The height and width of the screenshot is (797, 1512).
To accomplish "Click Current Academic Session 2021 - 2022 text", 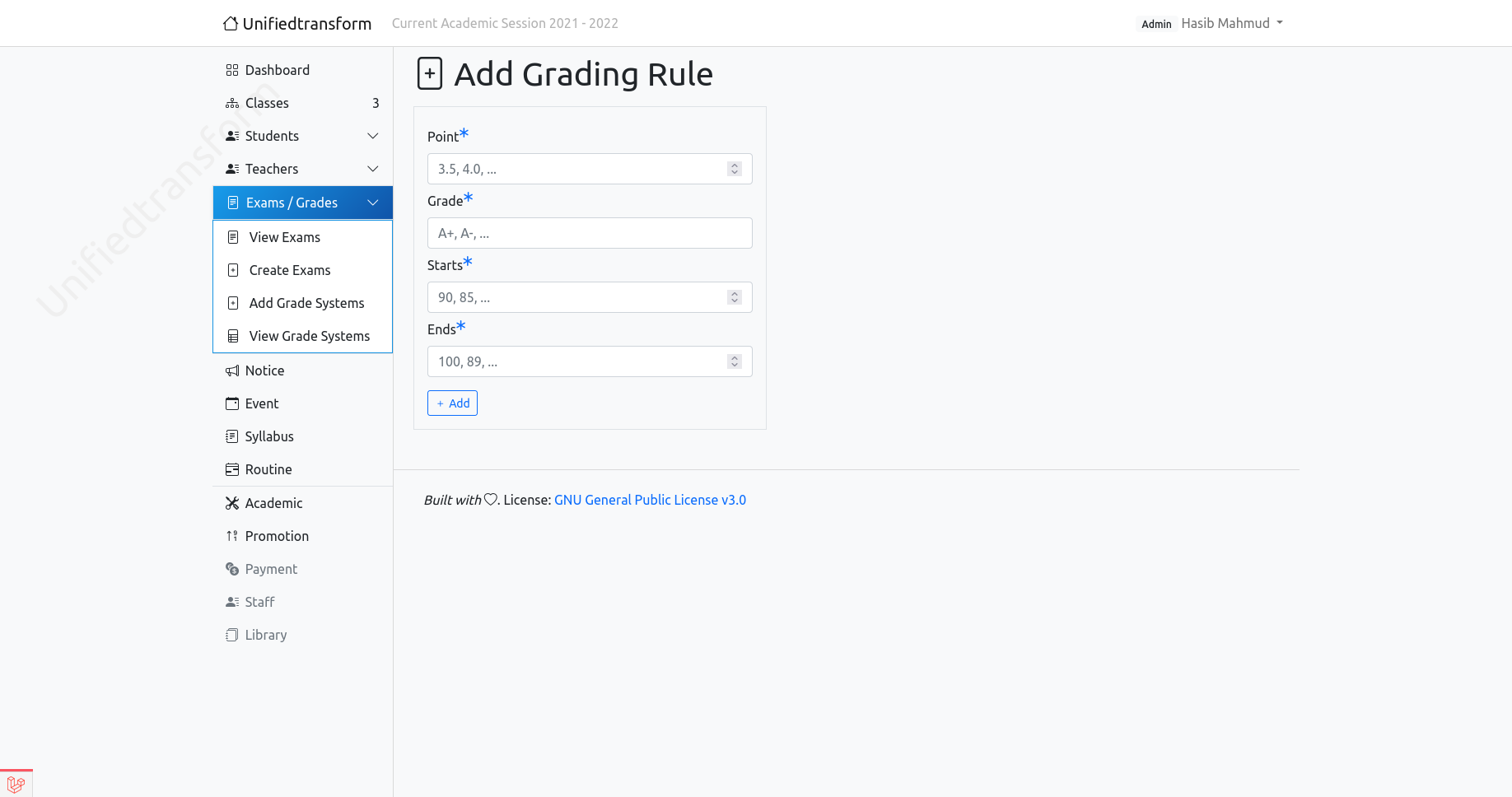I will point(505,23).
